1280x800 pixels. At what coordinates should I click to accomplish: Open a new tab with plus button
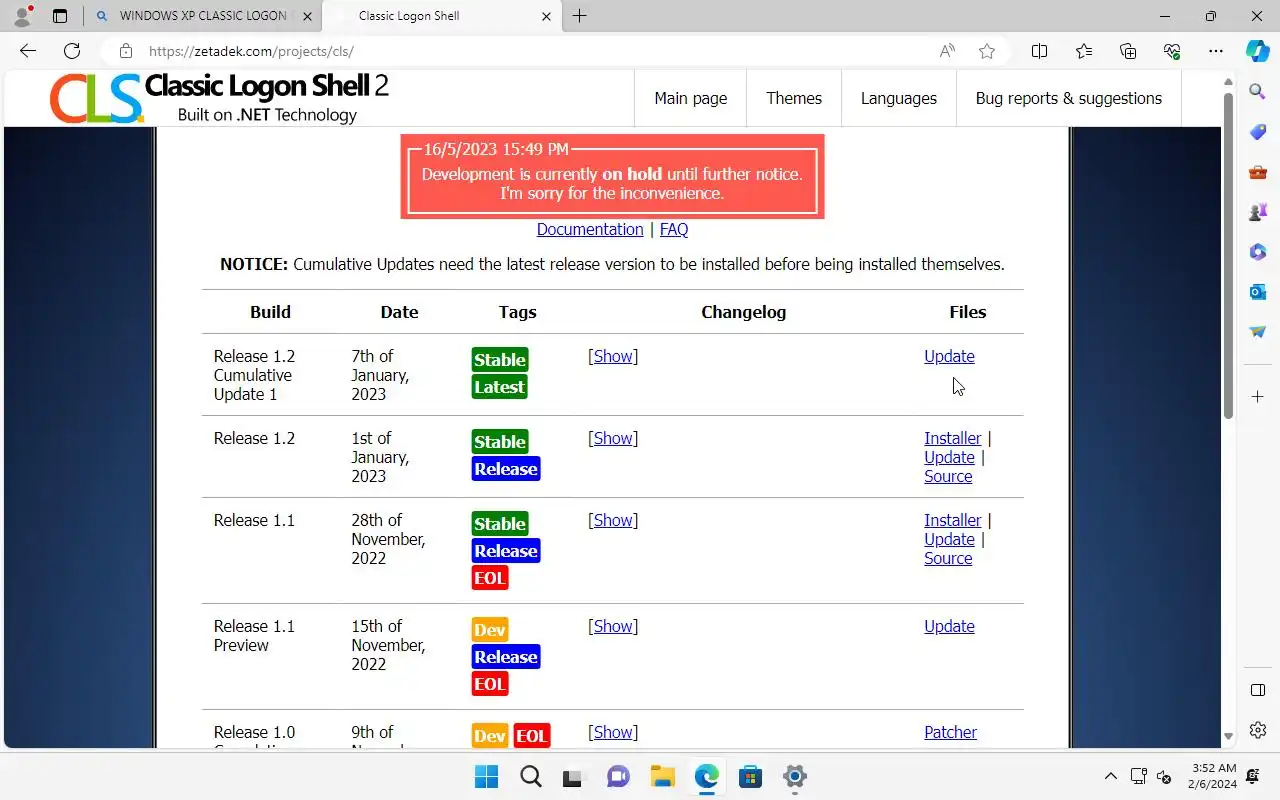tap(580, 16)
